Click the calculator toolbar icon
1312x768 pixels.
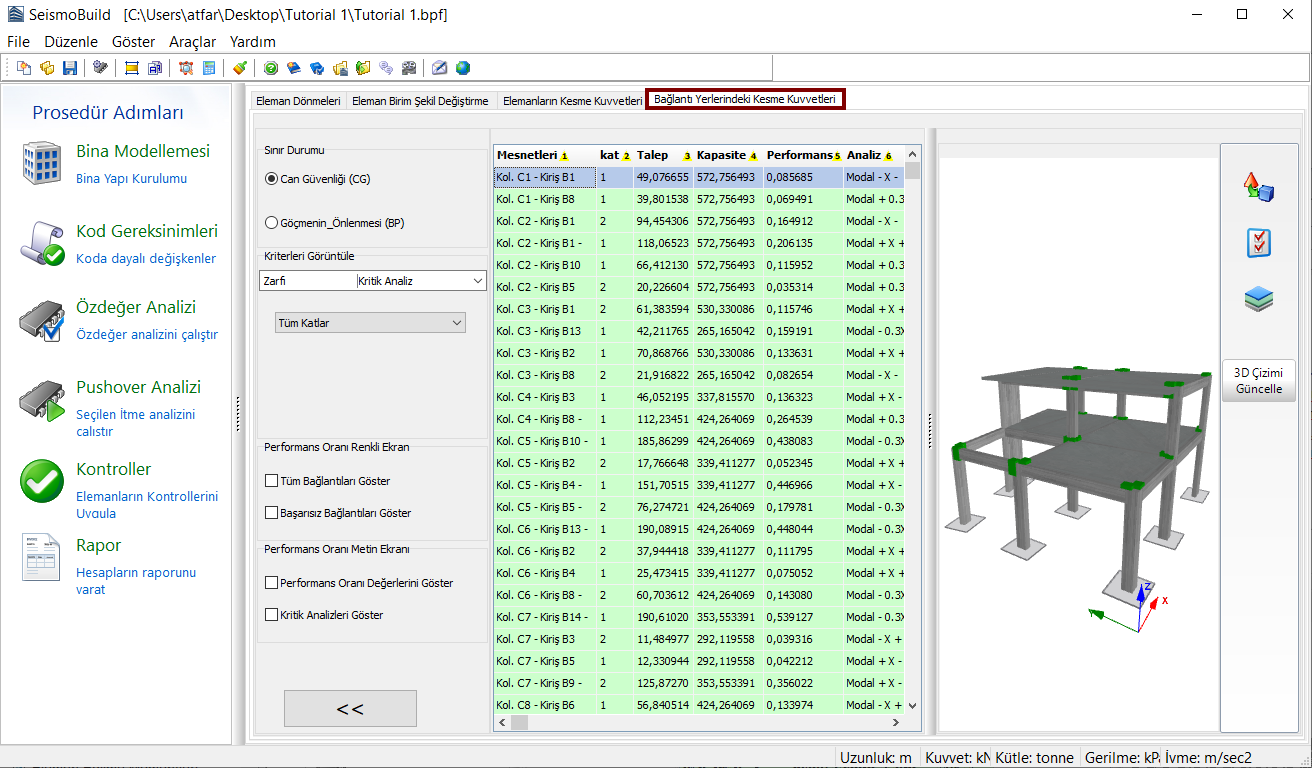coord(209,68)
